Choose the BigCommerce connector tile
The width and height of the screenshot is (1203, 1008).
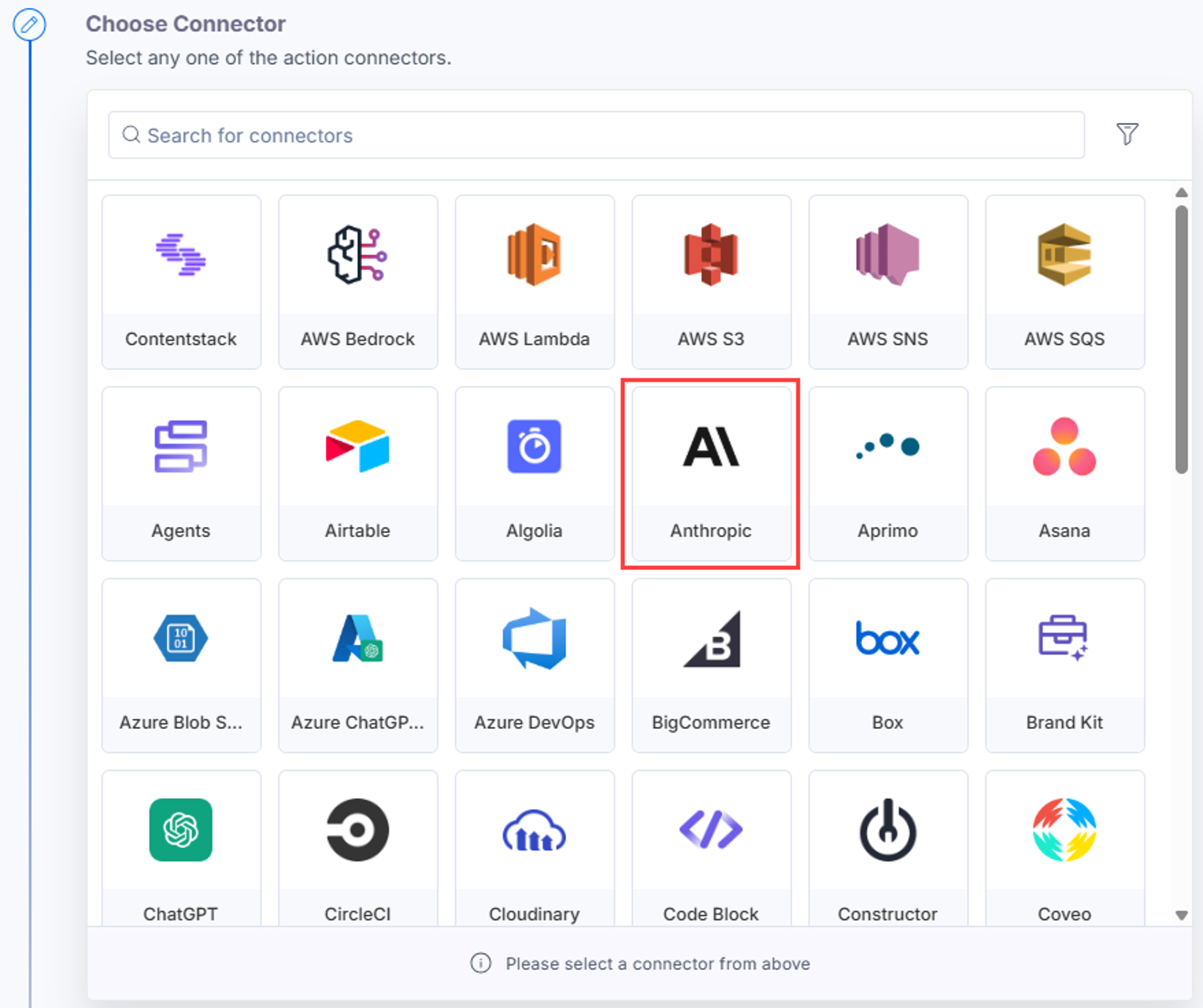(x=711, y=666)
